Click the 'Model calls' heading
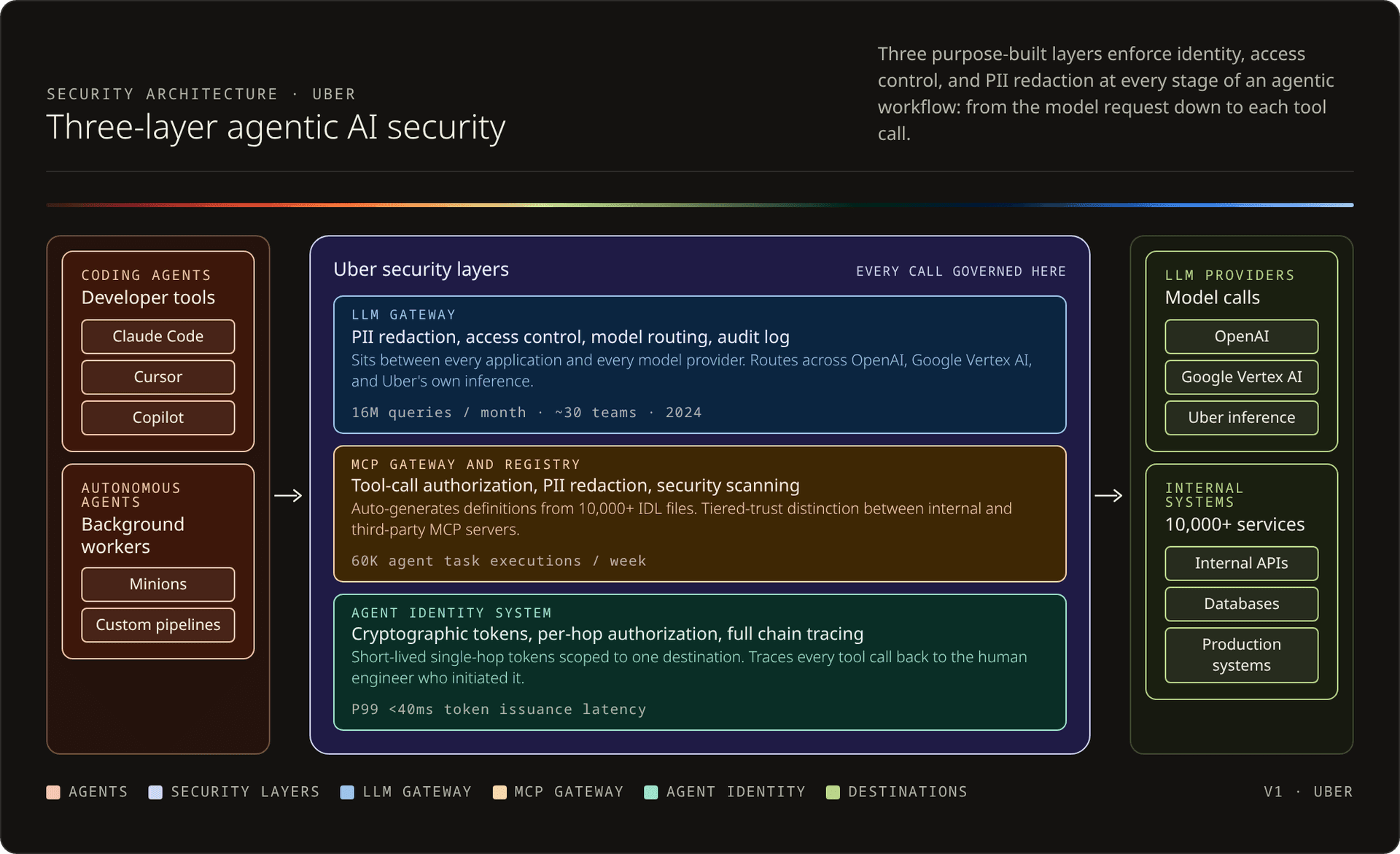 pyautogui.click(x=1212, y=298)
